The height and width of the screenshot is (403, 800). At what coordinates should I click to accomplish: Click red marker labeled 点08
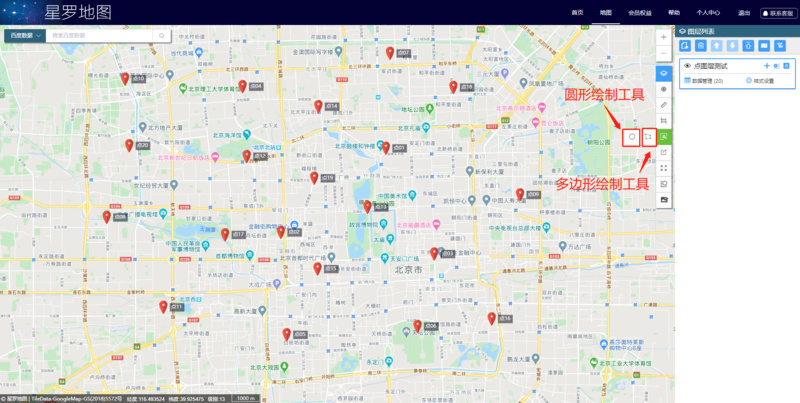point(107,217)
